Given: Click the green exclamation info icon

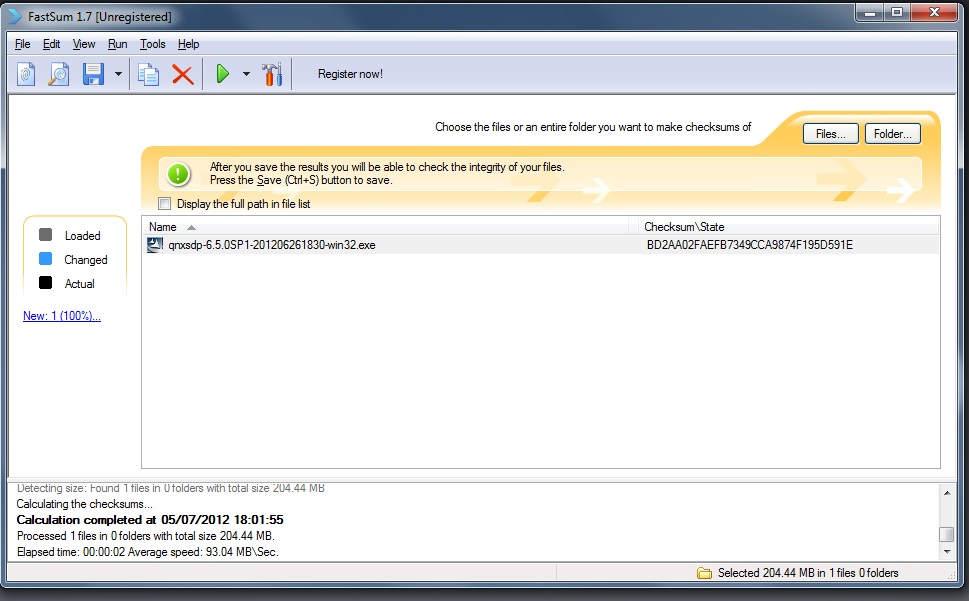Looking at the screenshot, I should point(178,174).
